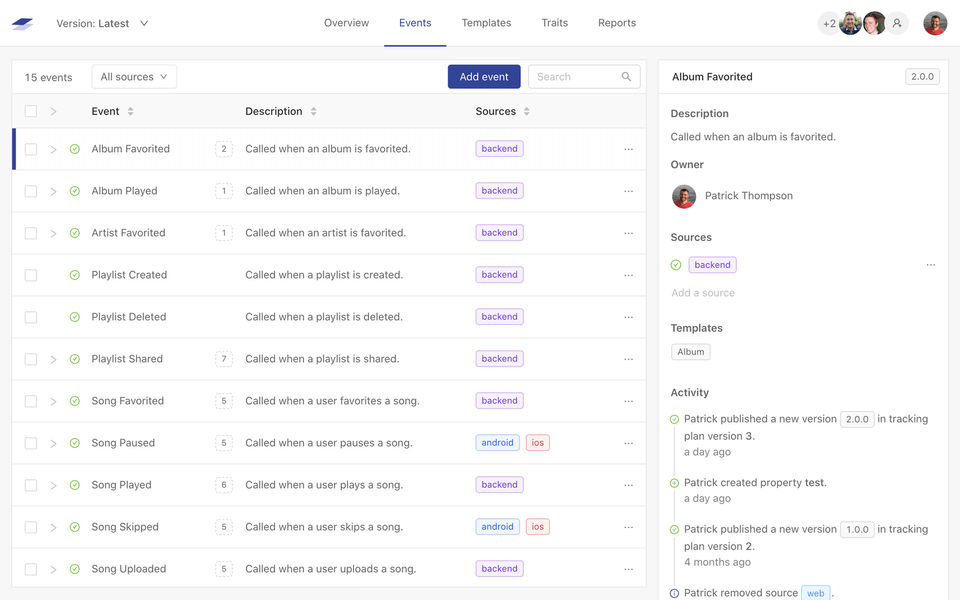
Task: Click the Add event button
Action: [484, 77]
